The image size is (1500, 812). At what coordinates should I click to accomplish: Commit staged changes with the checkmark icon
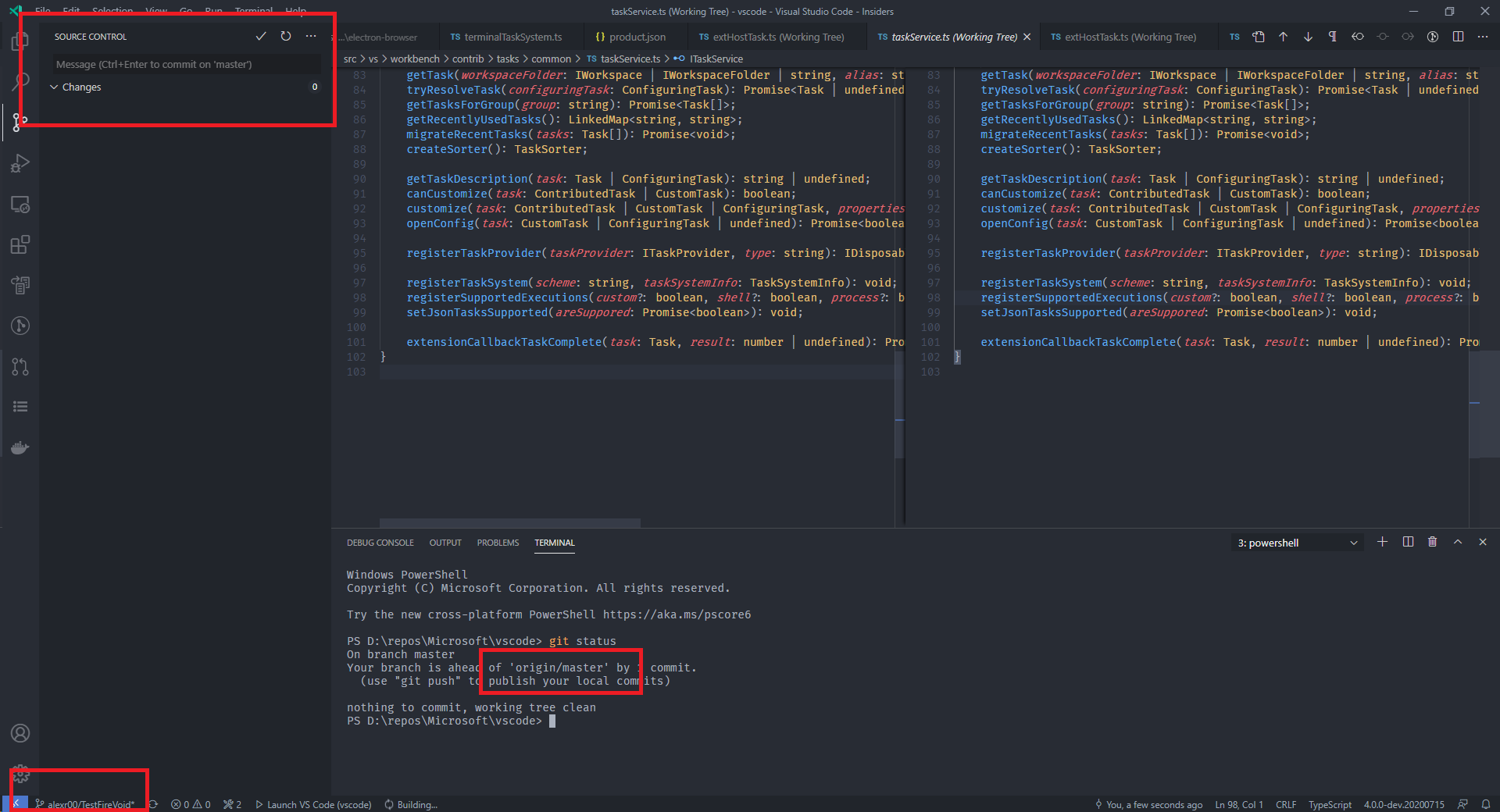262,36
